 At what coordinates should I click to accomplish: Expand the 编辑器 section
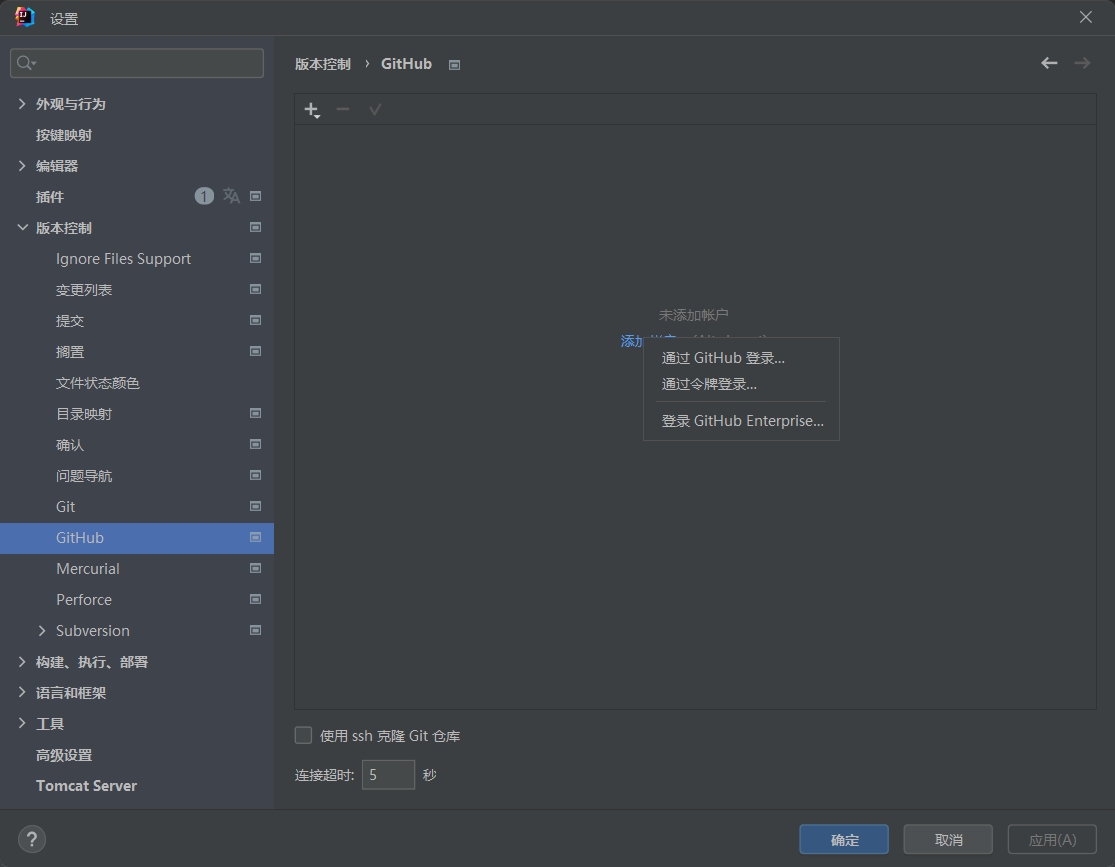[22, 166]
